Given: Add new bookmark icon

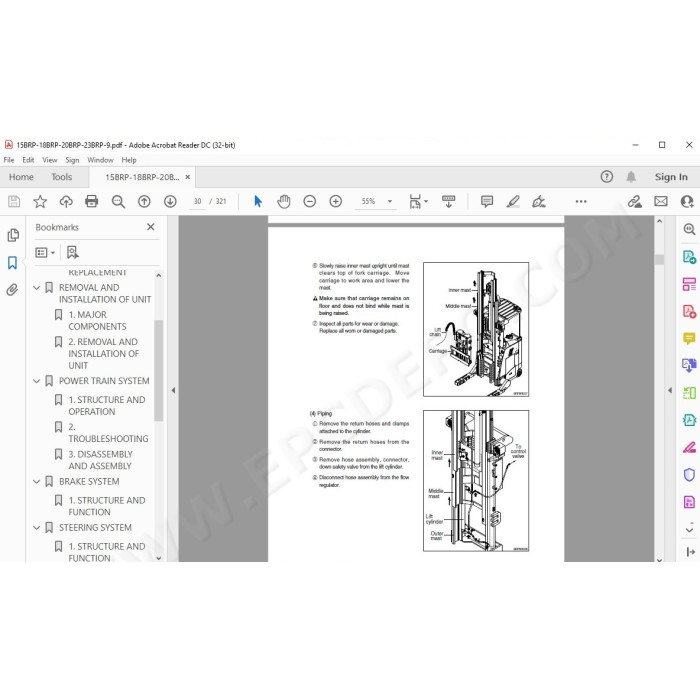Looking at the screenshot, I should pyautogui.click(x=72, y=252).
